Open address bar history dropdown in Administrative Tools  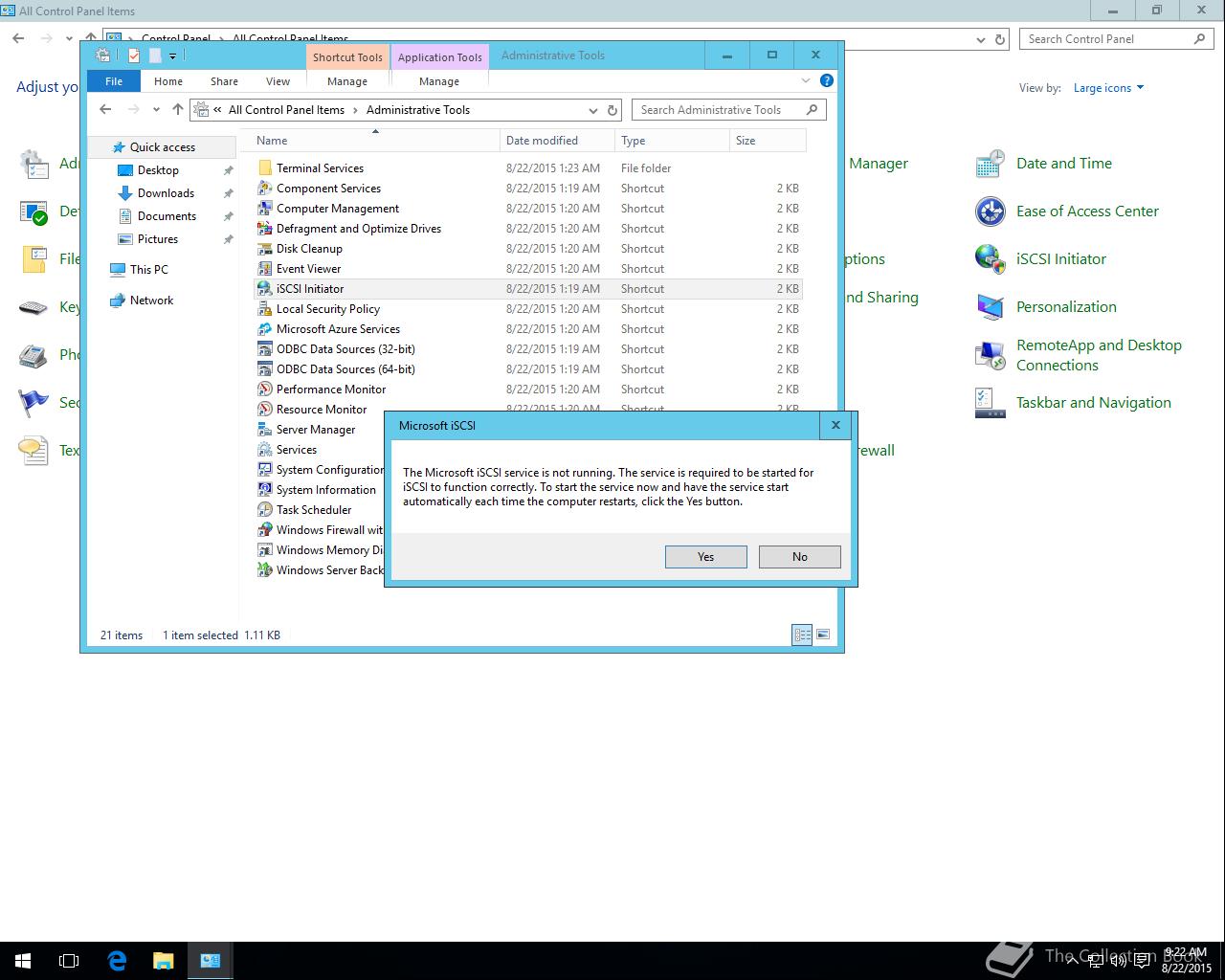593,110
